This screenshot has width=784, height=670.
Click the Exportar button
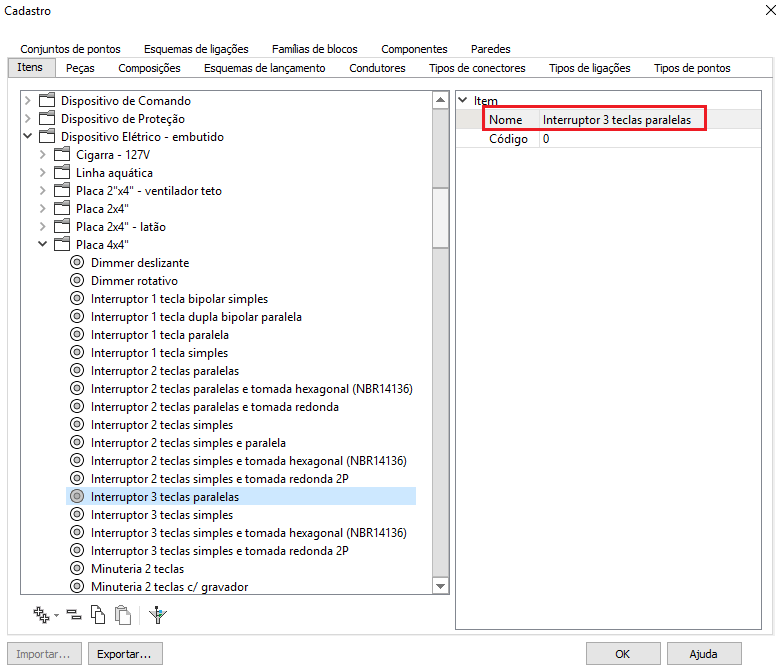coord(125,654)
